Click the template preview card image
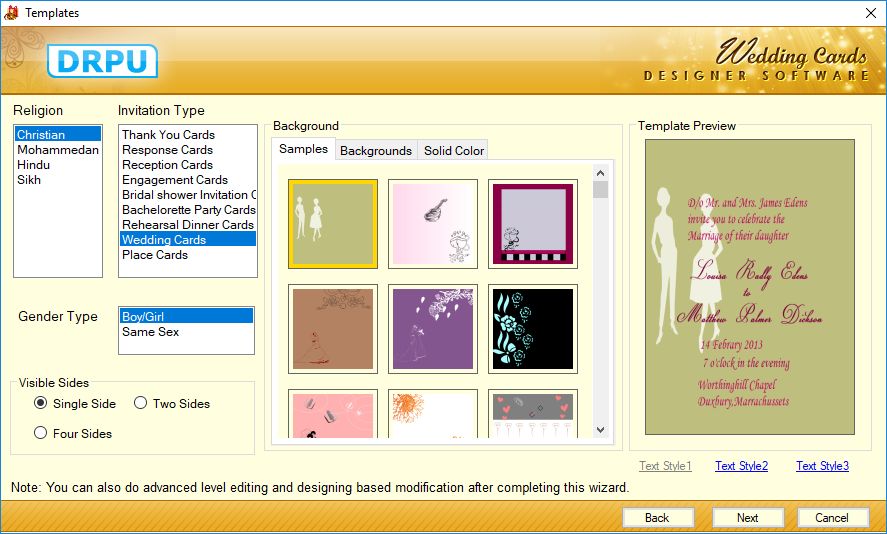Image resolution: width=887 pixels, height=534 pixels. (750, 287)
